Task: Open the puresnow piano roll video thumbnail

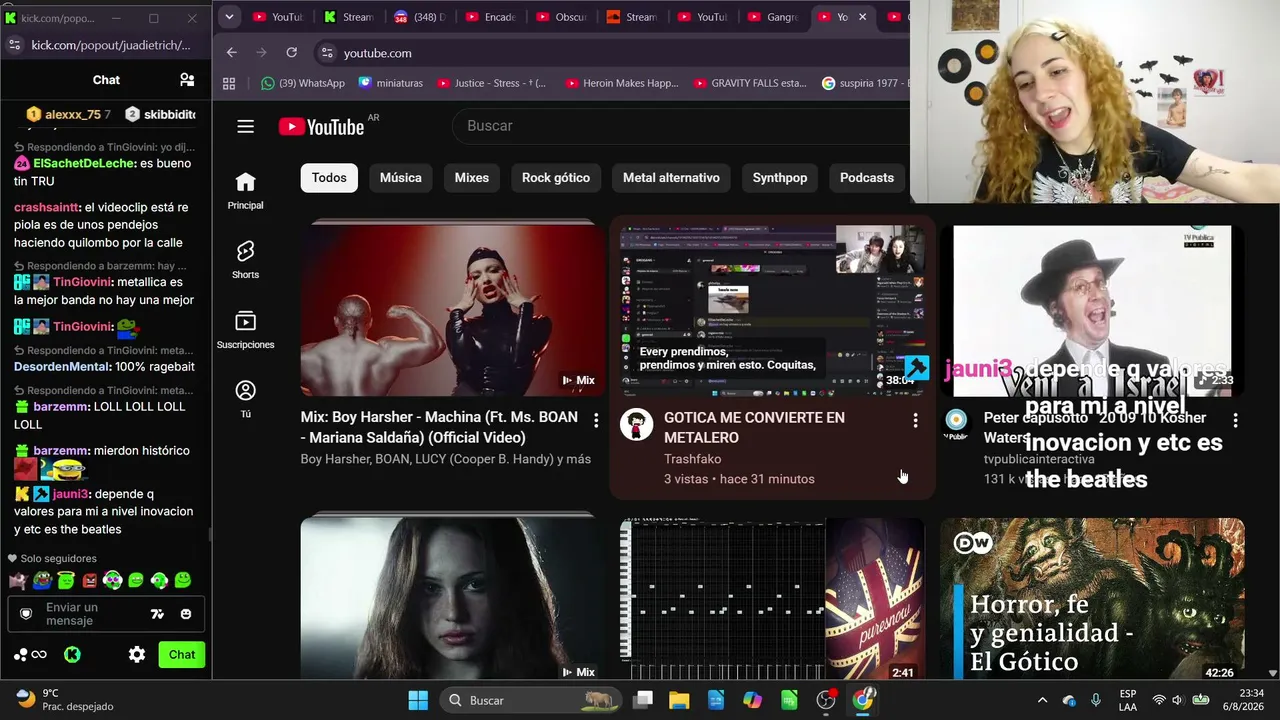Action: (x=773, y=598)
